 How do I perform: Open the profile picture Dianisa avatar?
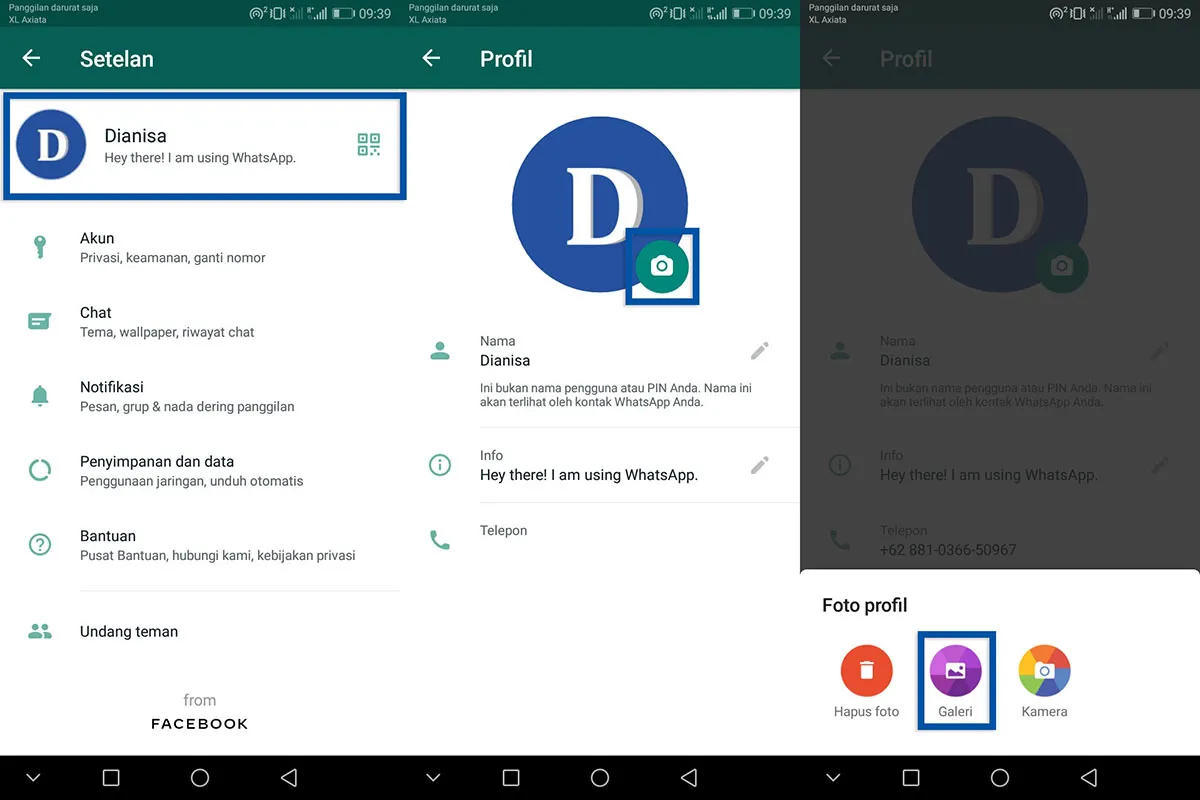tap(51, 144)
